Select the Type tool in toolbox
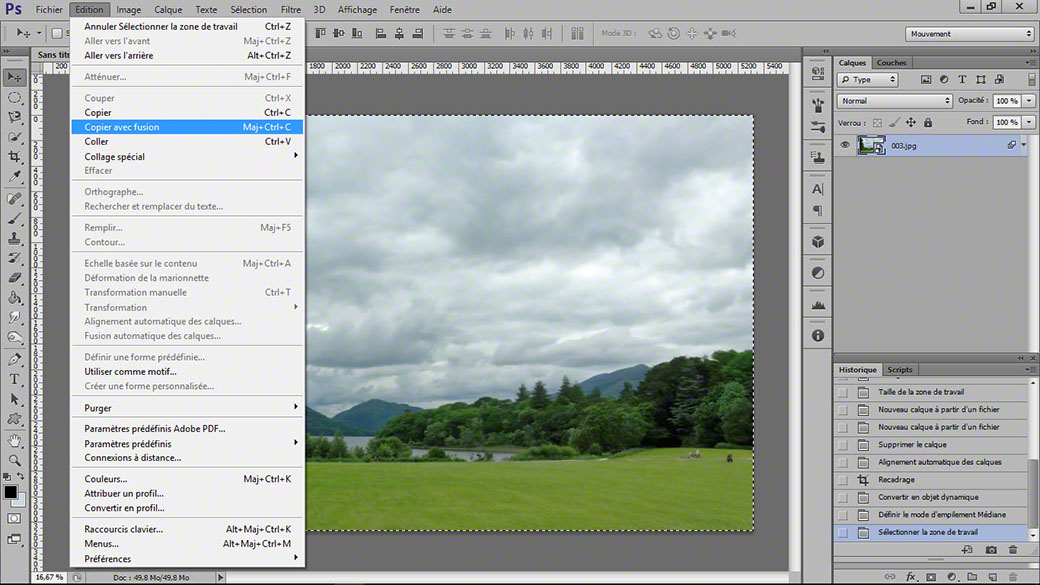1040x585 pixels. click(x=14, y=379)
